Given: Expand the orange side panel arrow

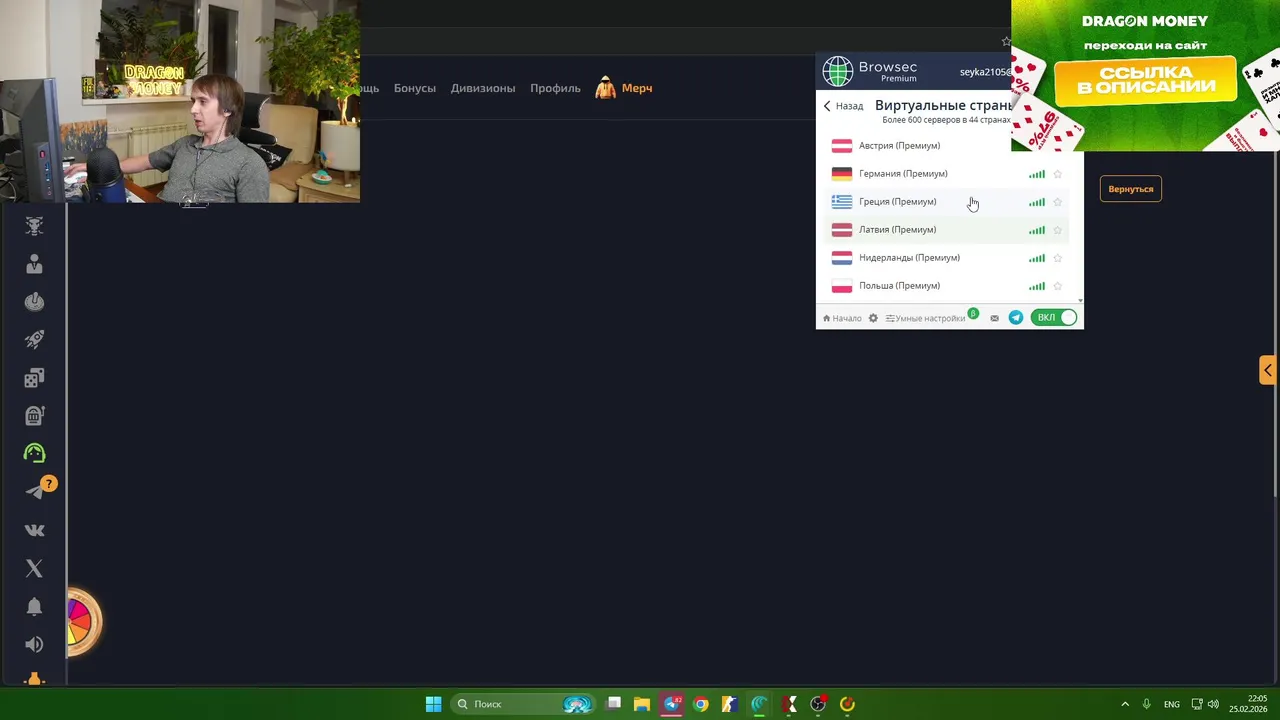Looking at the screenshot, I should point(1268,370).
